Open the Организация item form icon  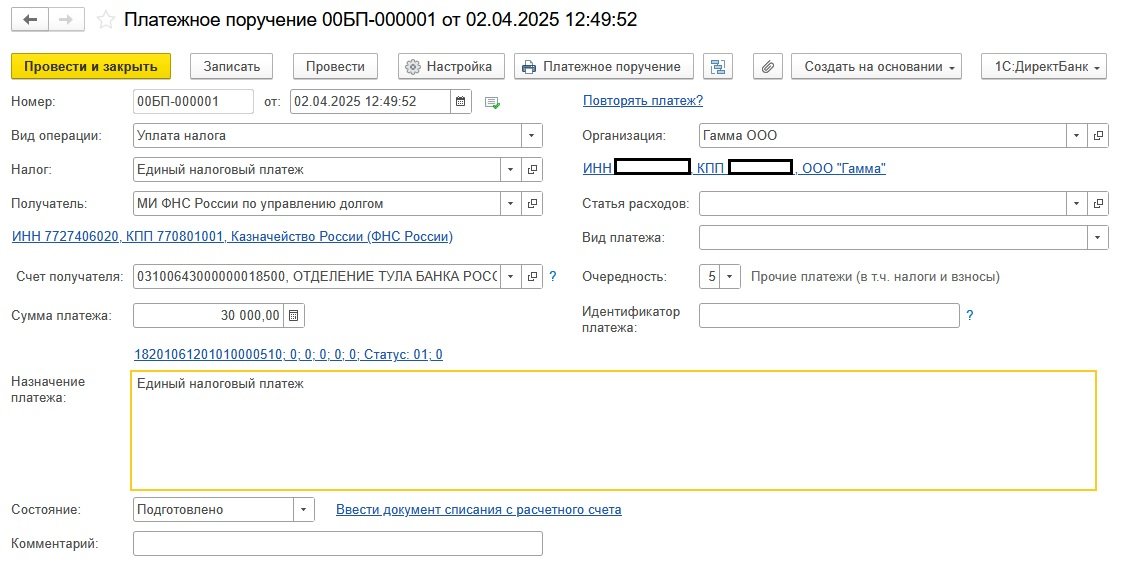[x=1098, y=136]
